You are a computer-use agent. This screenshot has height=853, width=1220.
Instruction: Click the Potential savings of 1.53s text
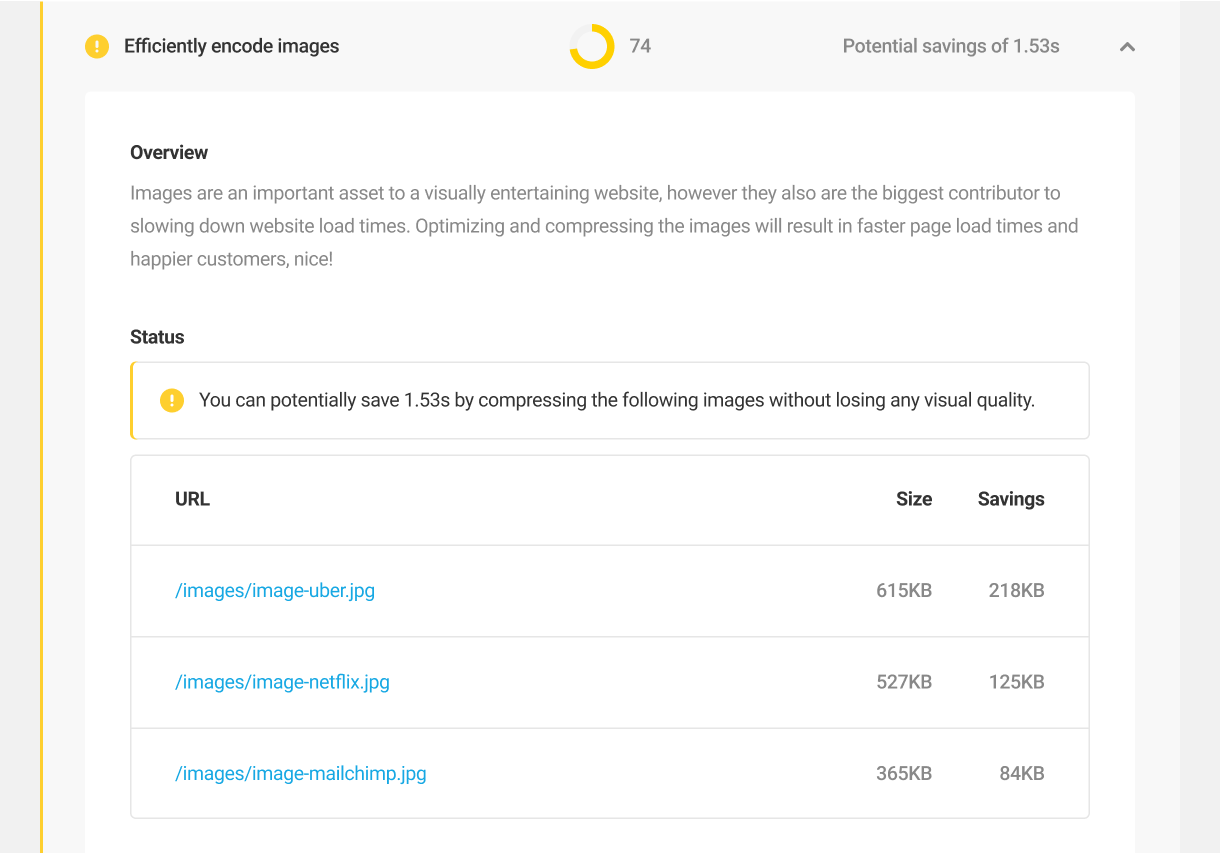(950, 46)
